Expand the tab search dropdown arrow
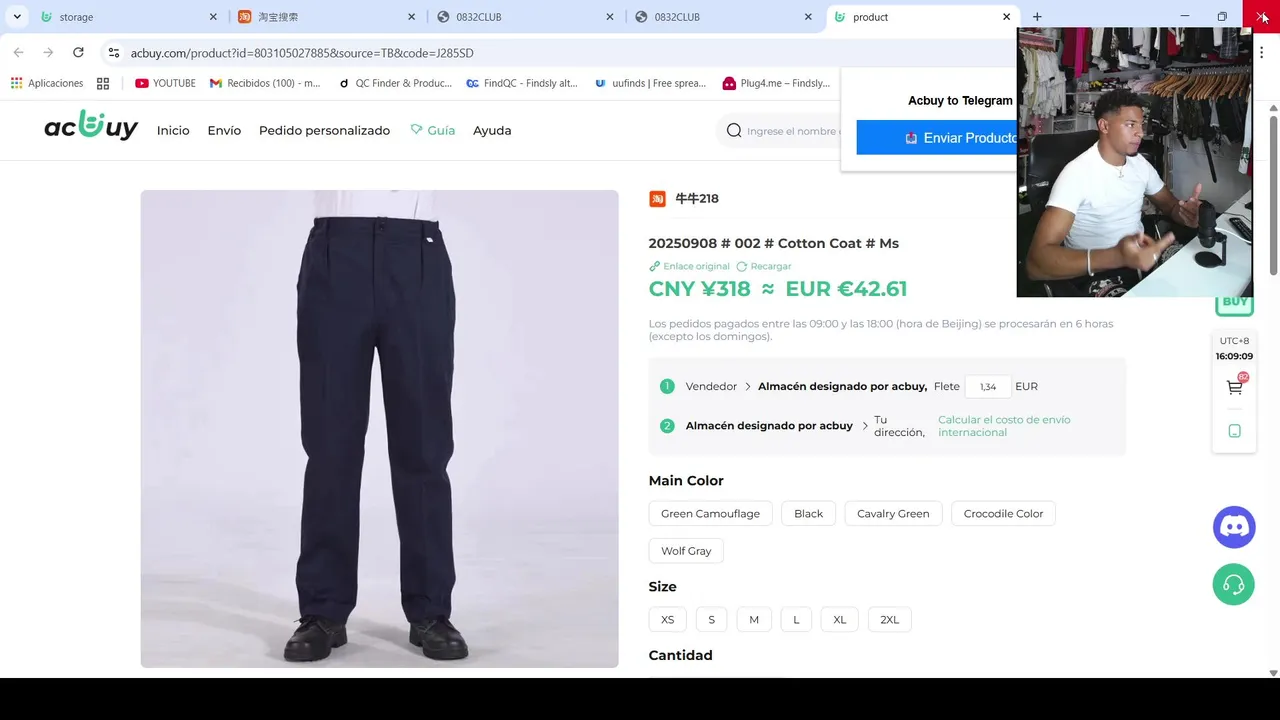 point(17,17)
